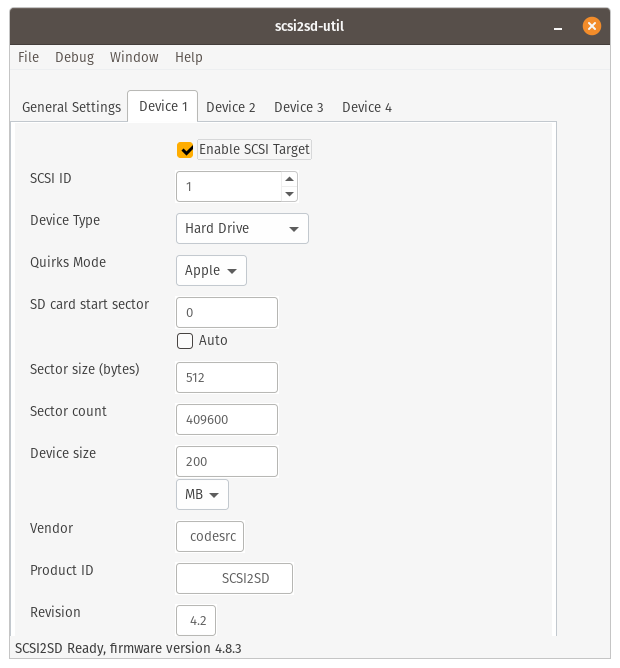
Task: Increase SCSI ID with up arrow
Action: (289, 179)
